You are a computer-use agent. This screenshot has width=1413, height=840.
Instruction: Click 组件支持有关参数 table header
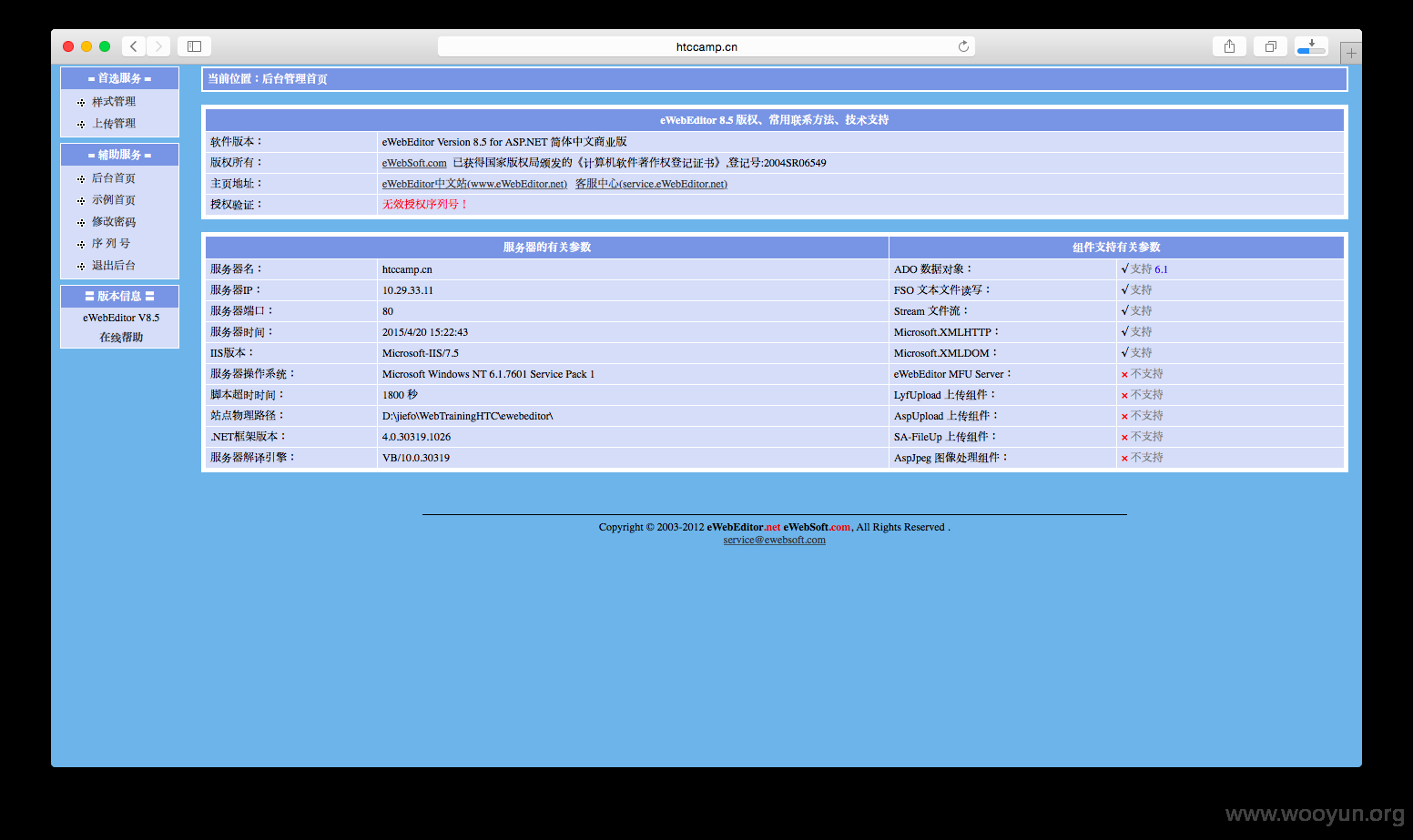(x=1116, y=248)
